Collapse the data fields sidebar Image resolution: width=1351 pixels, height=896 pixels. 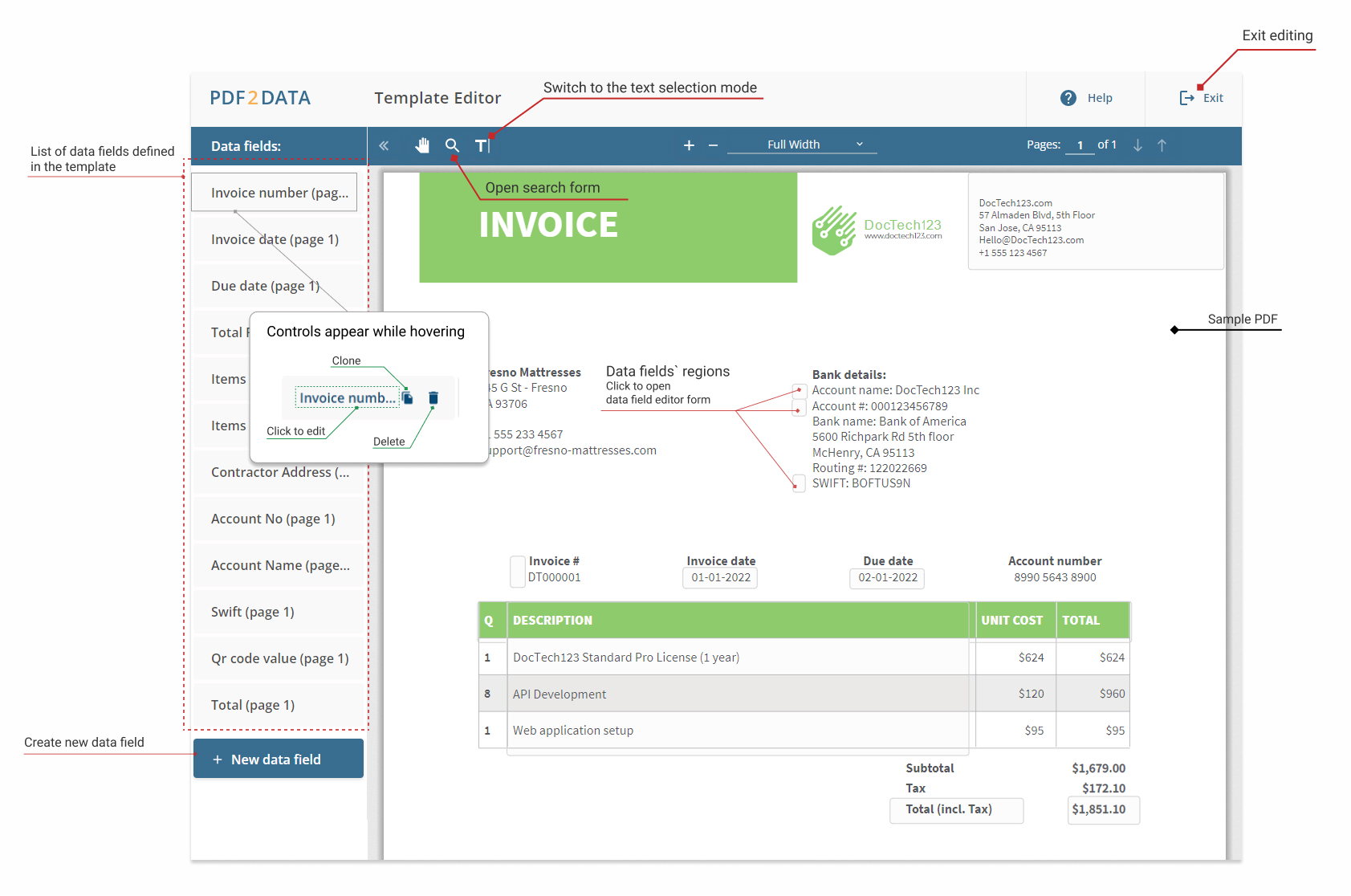[x=384, y=145]
